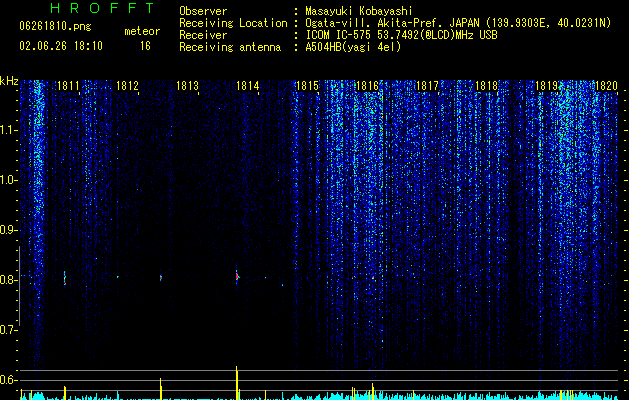The image size is (629, 400).
Task: Click the meteor count 16
Action: 145,46
